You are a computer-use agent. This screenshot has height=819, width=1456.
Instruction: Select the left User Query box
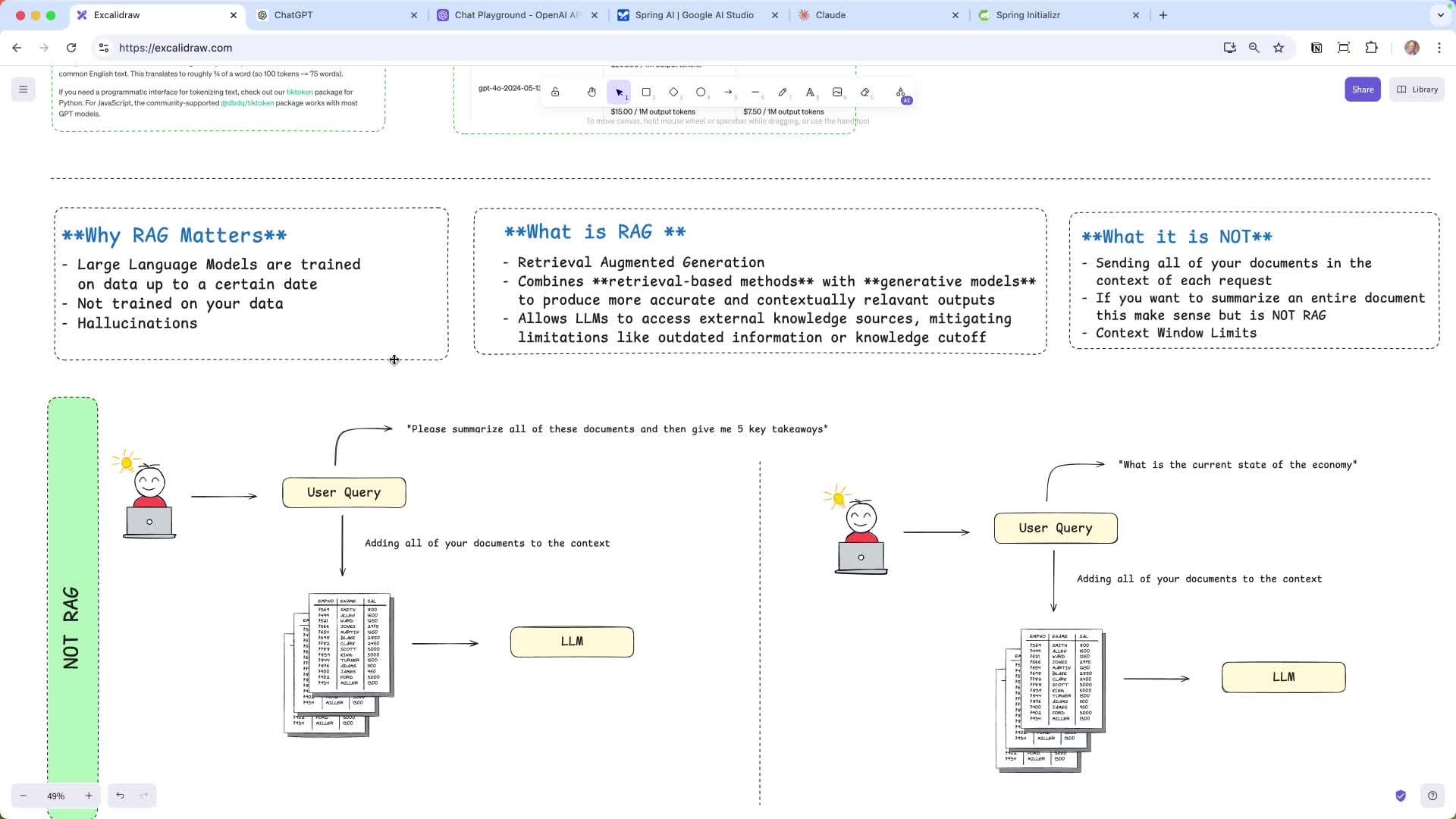(x=344, y=493)
